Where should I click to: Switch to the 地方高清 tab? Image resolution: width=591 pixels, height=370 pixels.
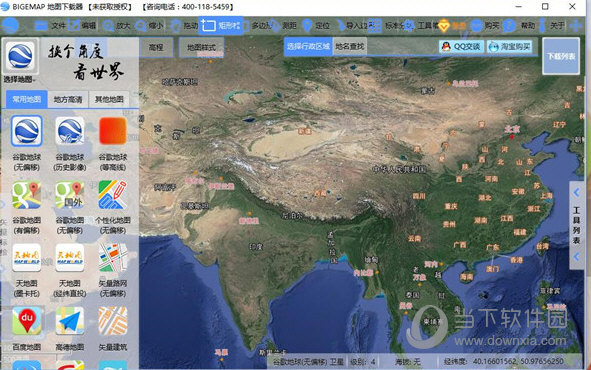68,99
